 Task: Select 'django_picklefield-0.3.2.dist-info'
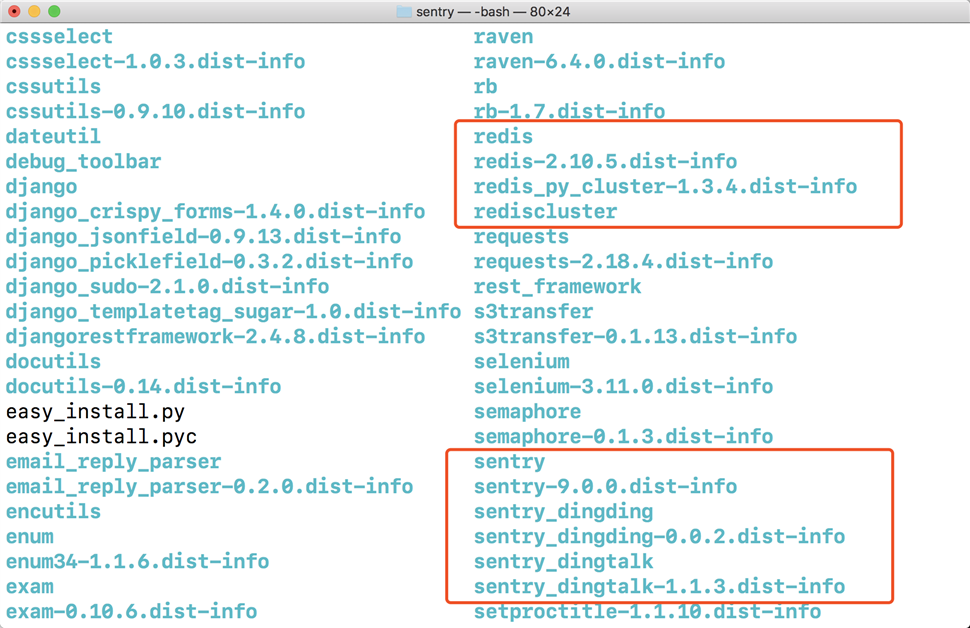pos(209,262)
